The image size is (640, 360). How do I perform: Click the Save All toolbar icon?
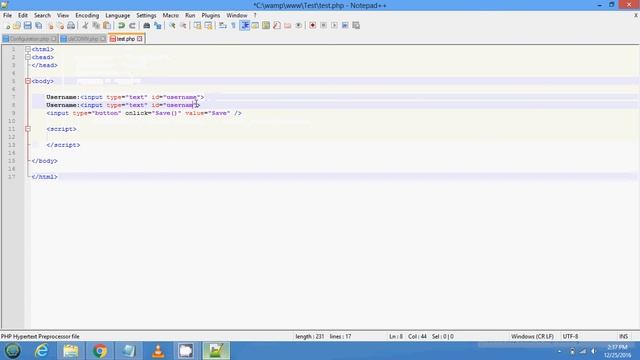[39, 26]
